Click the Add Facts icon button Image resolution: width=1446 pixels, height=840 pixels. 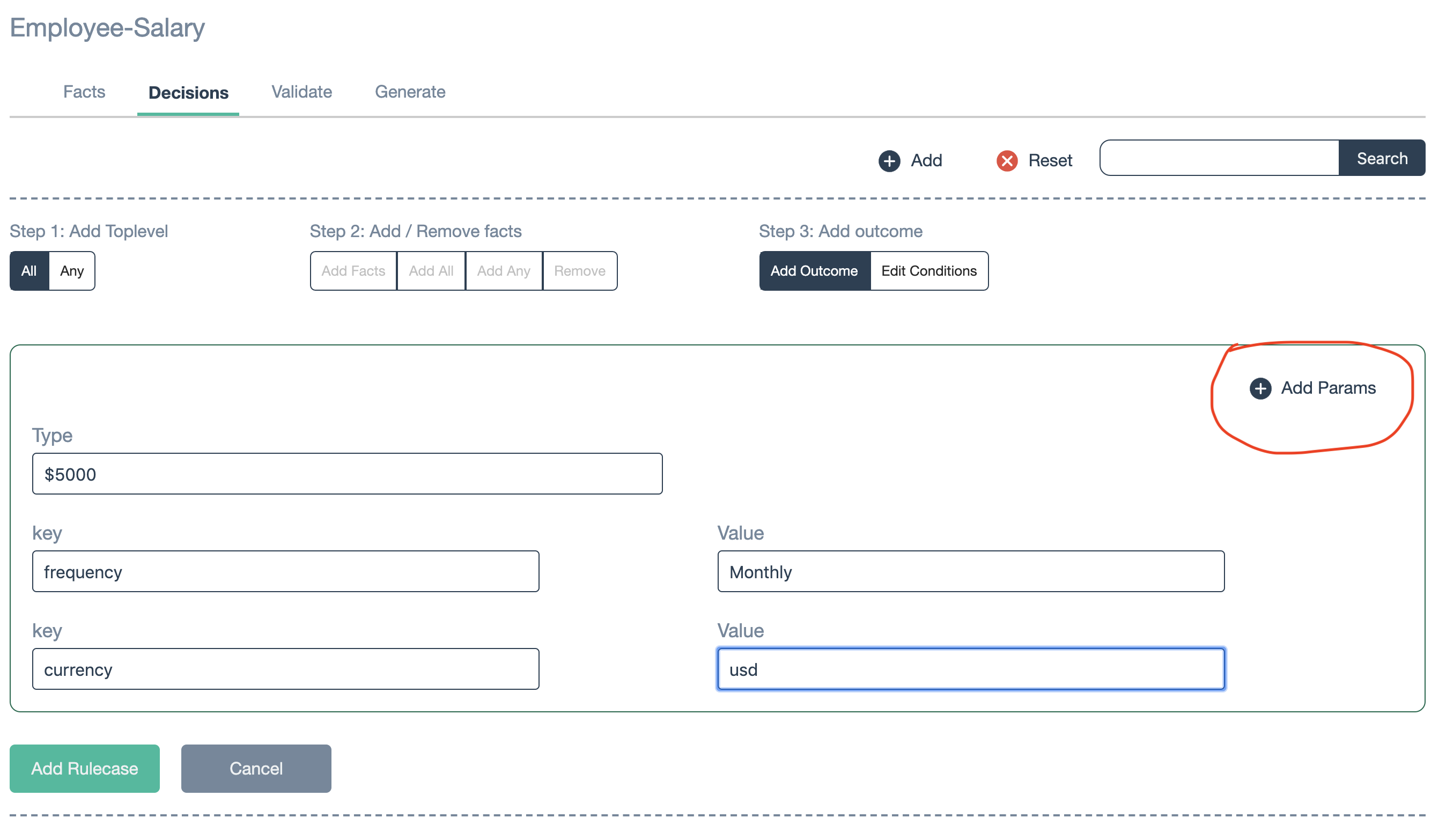click(354, 270)
